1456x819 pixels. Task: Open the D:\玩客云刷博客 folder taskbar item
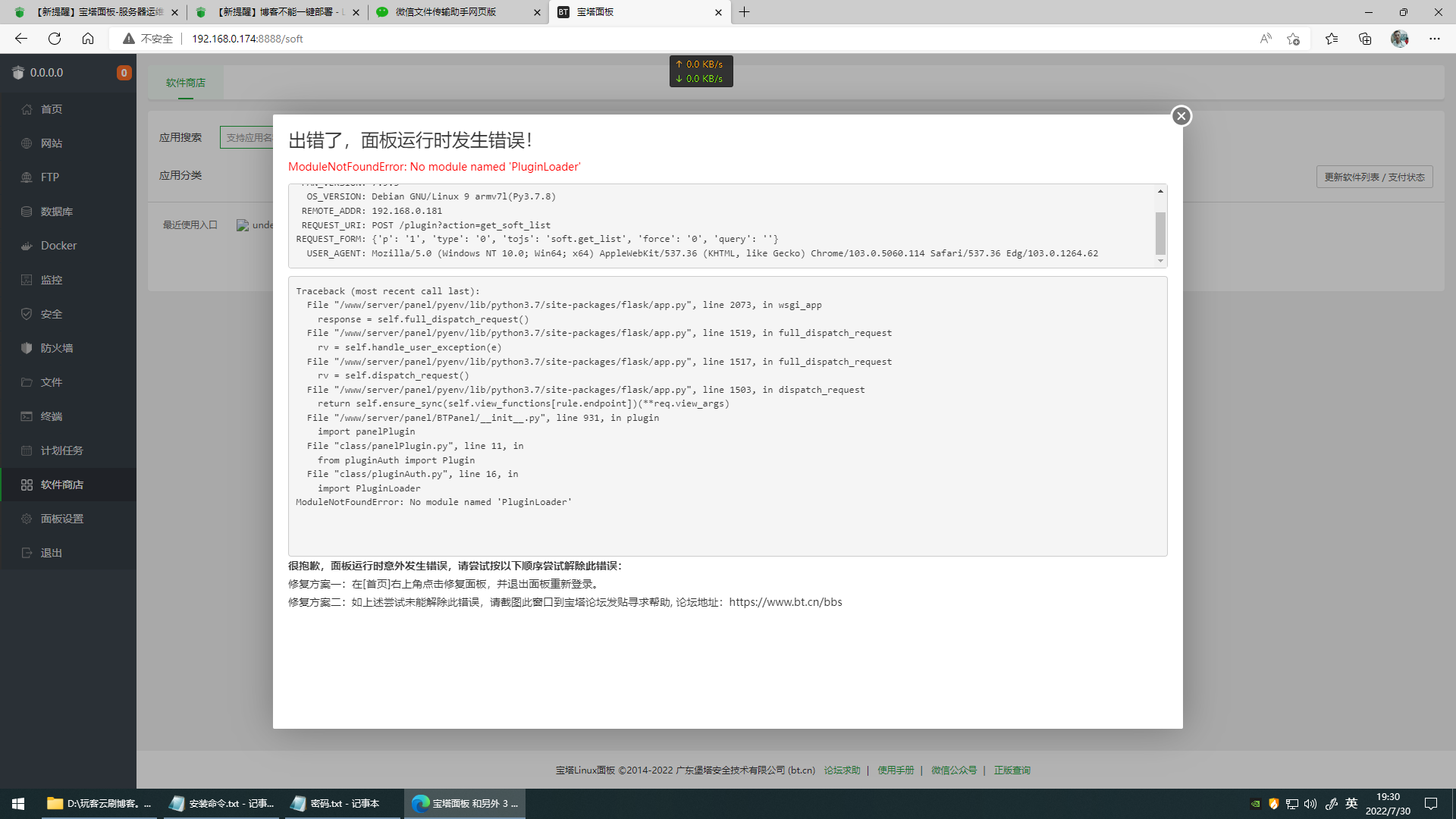coord(99,804)
